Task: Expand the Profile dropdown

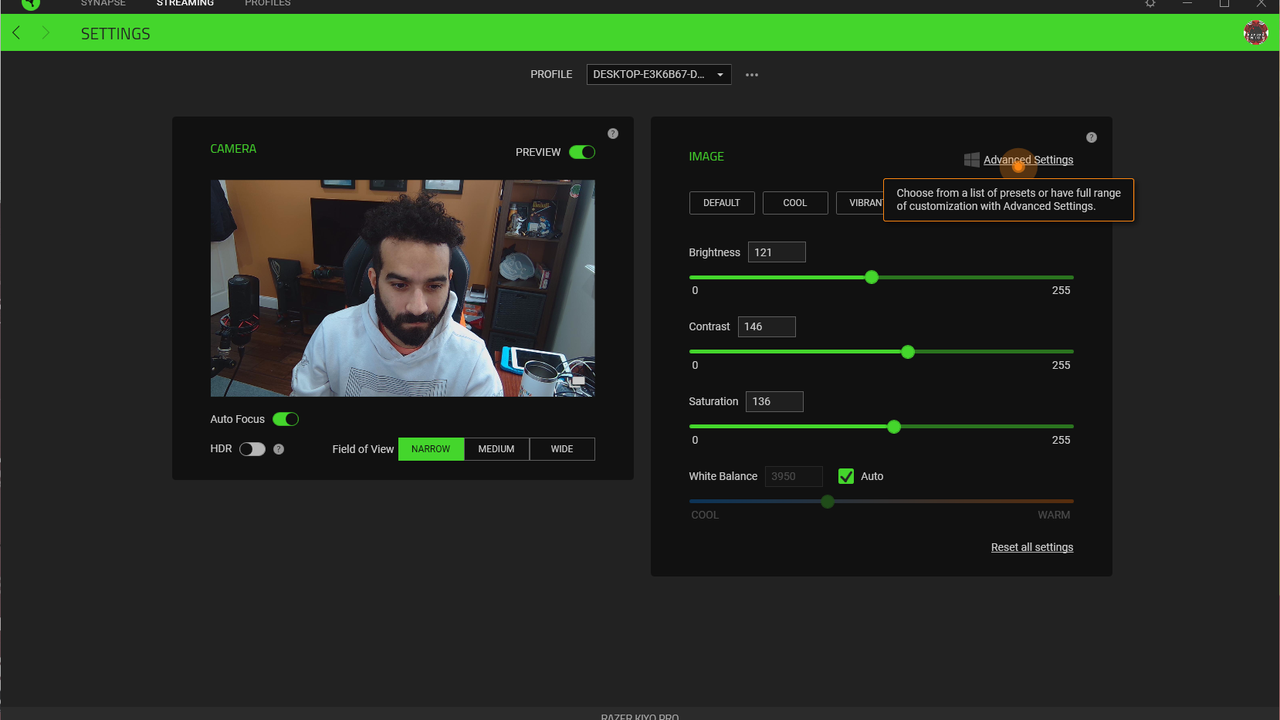Action: click(659, 75)
